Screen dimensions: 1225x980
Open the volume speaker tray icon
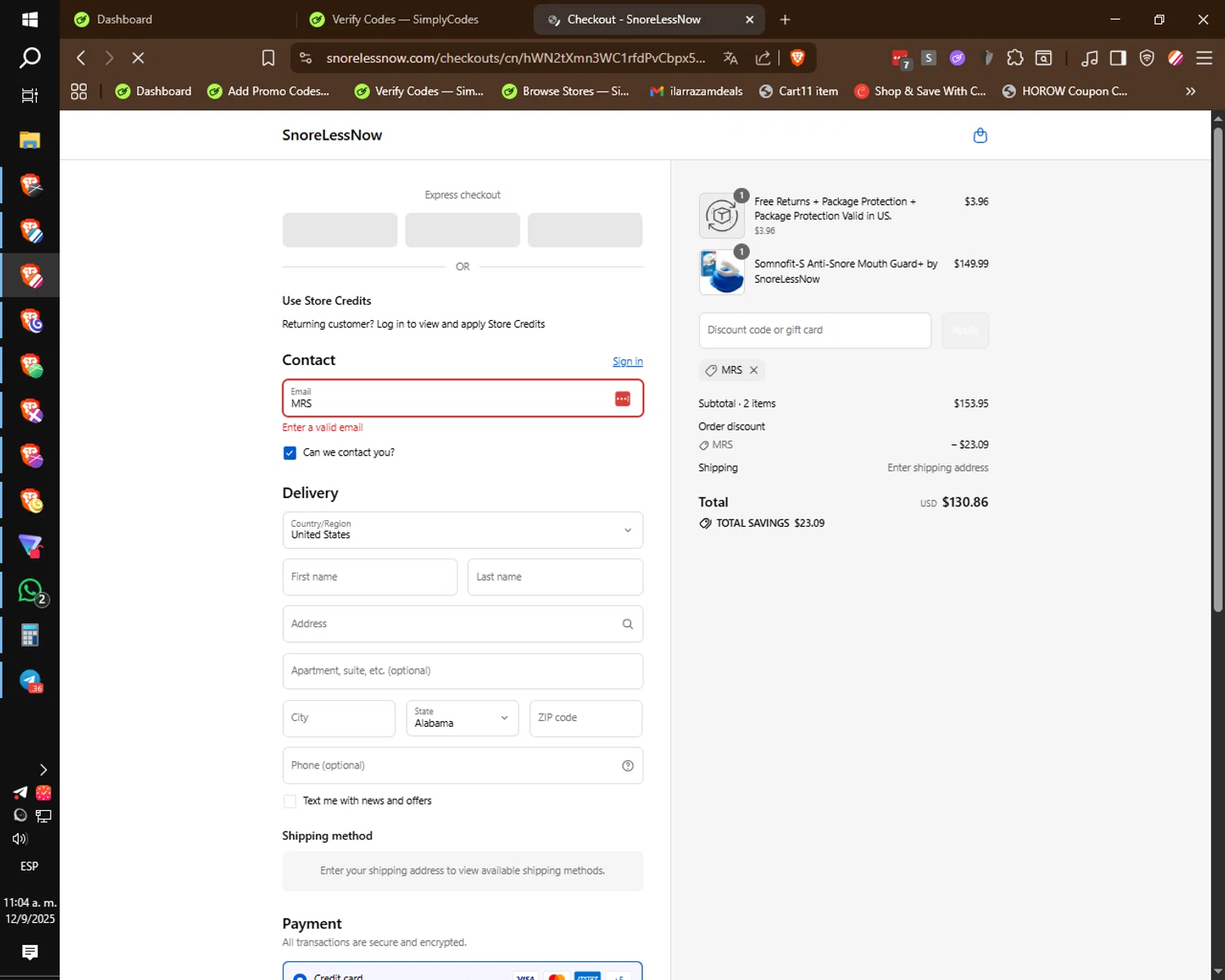point(20,839)
